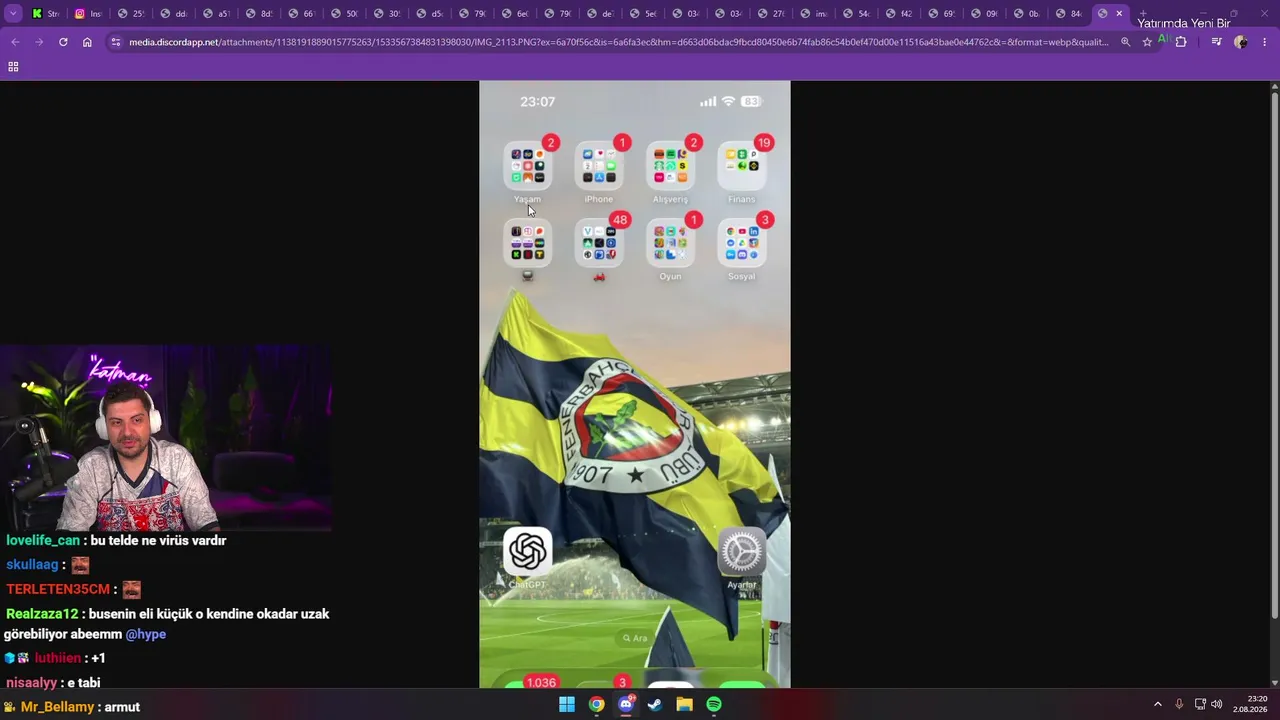
Task: Open Chrome from the taskbar
Action: pyautogui.click(x=596, y=705)
